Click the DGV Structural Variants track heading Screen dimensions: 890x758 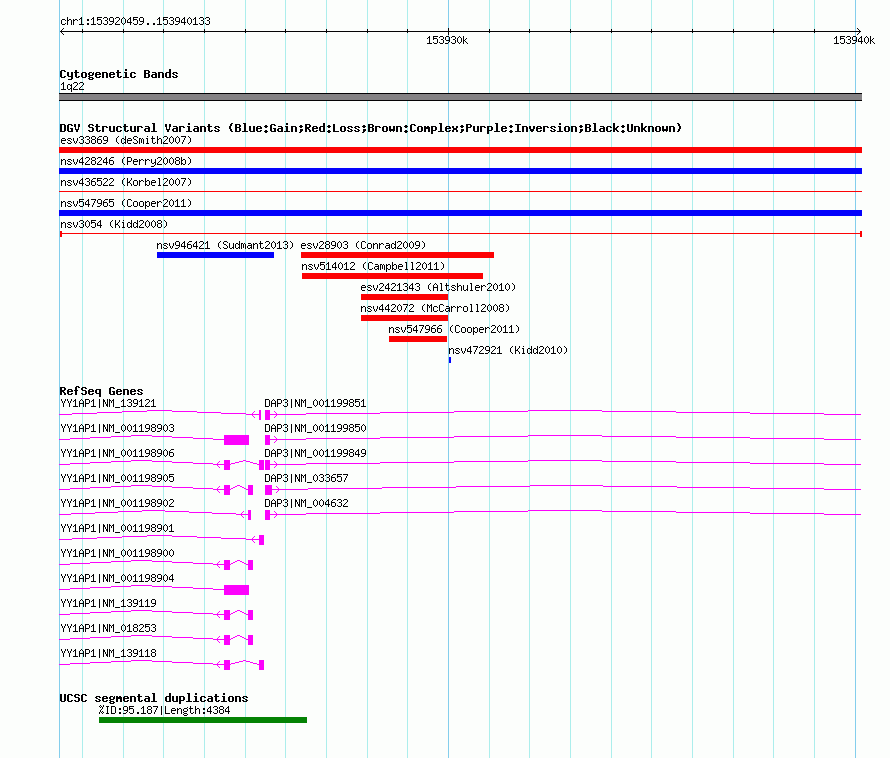(x=370, y=128)
